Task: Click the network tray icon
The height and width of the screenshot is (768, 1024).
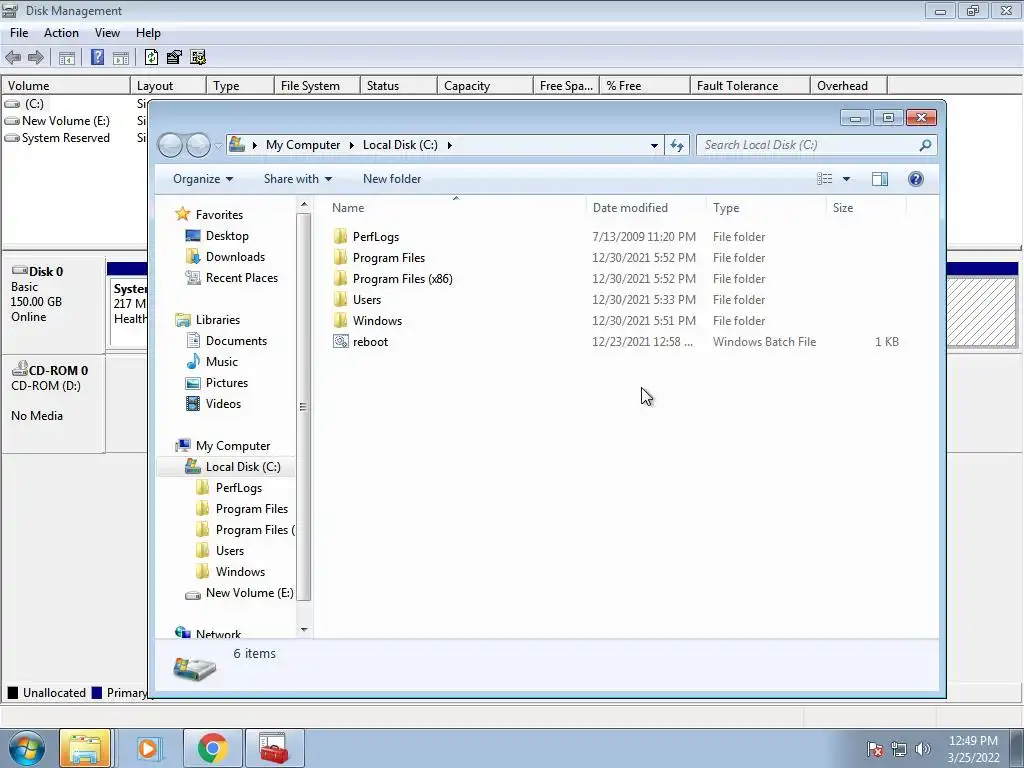Action: click(899, 749)
